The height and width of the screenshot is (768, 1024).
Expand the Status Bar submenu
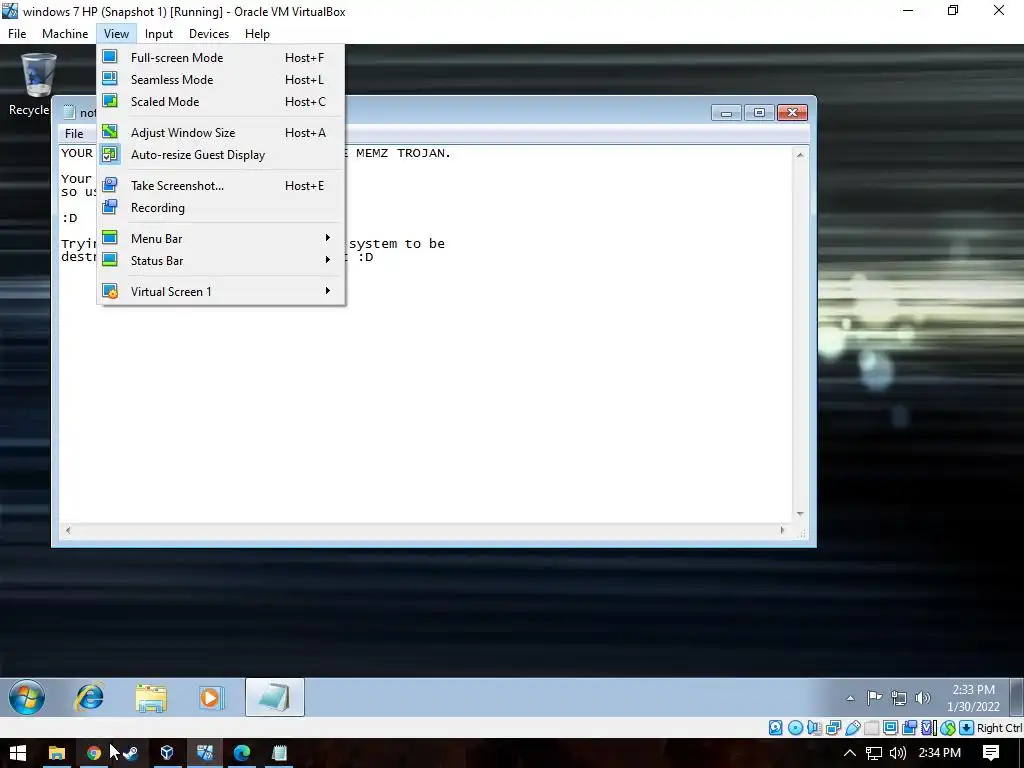pos(221,261)
